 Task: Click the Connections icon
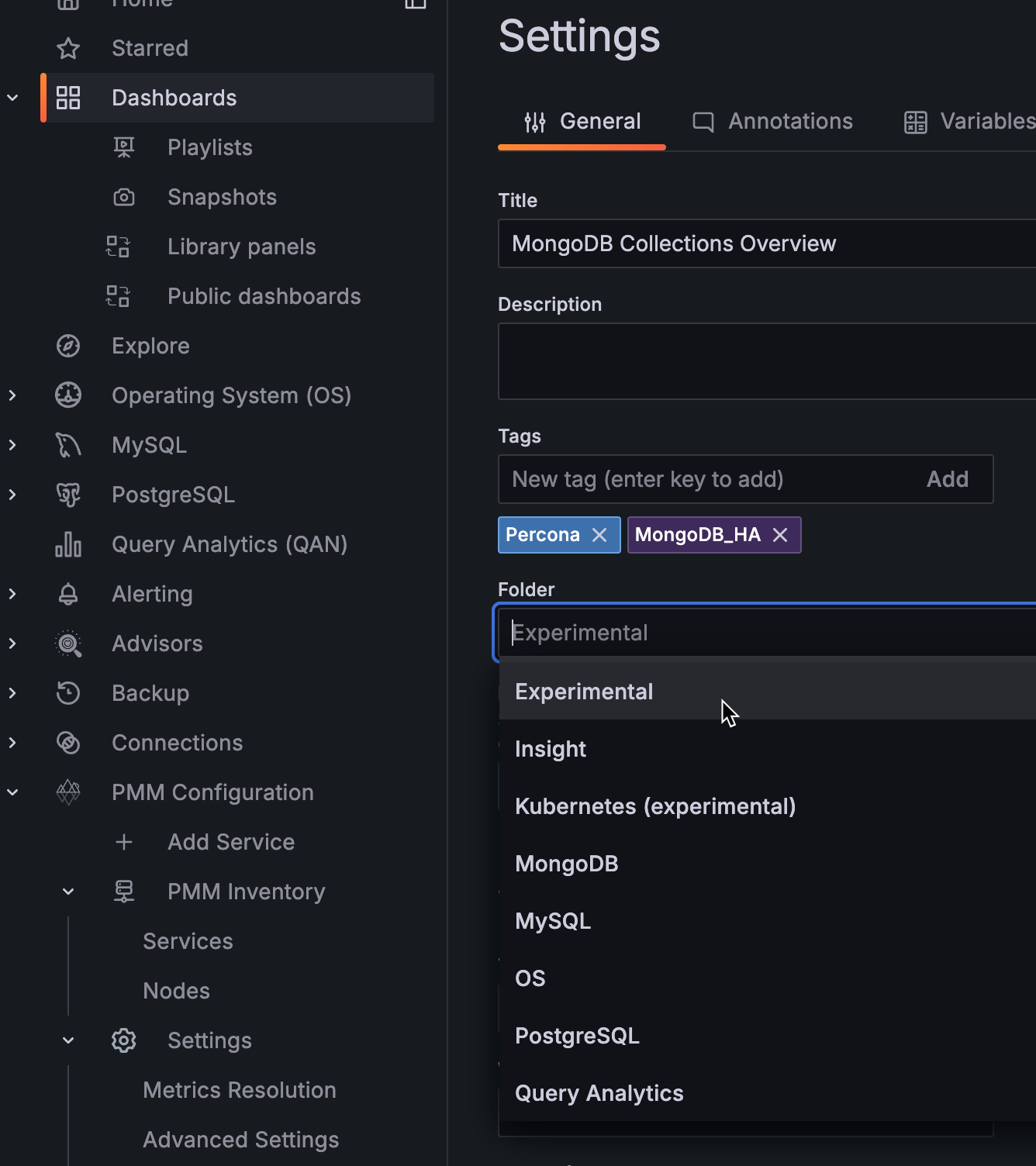[68, 743]
